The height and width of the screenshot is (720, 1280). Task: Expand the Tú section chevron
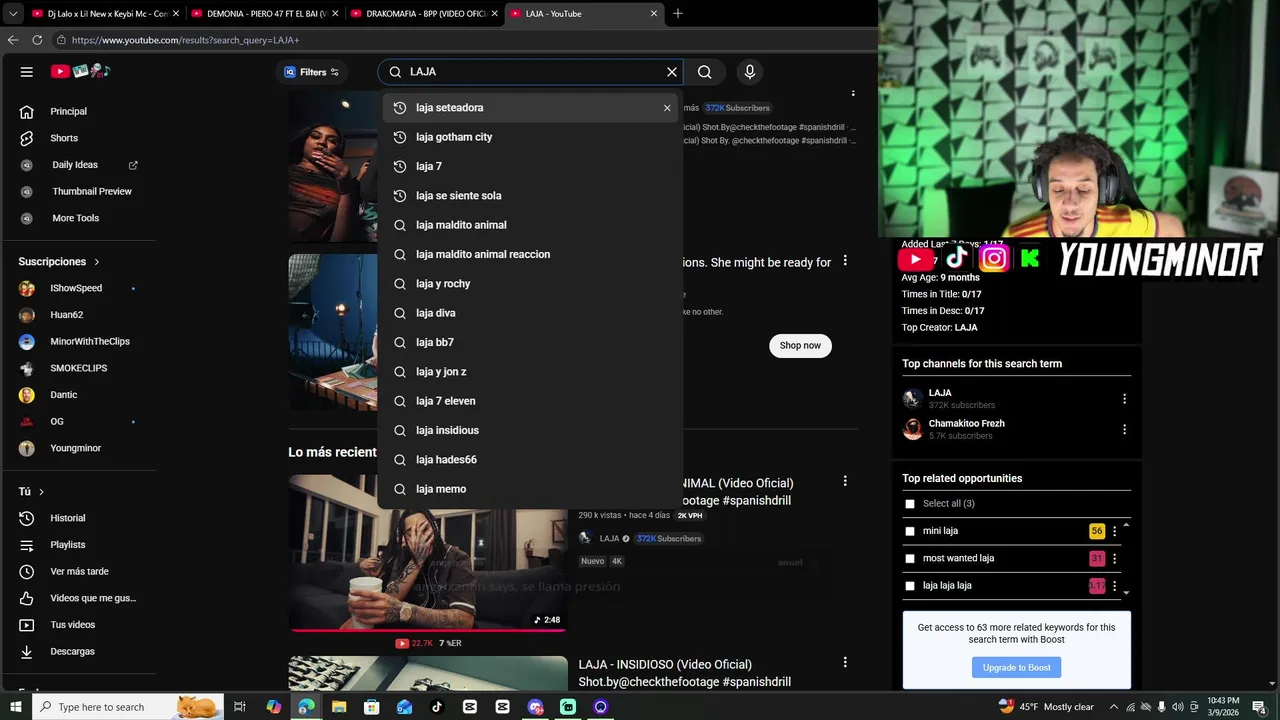click(41, 492)
